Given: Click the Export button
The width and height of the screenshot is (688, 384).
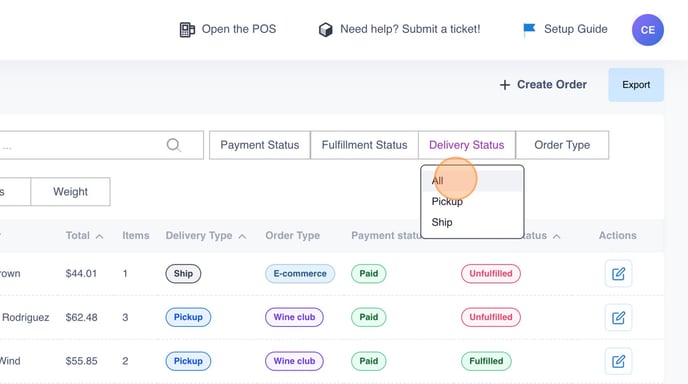Looking at the screenshot, I should 636,85.
